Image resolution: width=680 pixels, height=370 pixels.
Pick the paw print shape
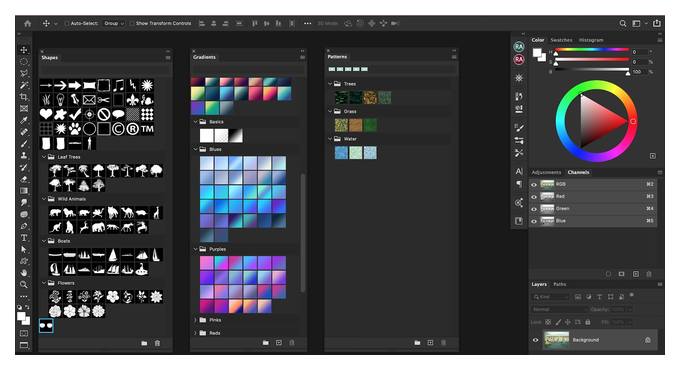(x=75, y=129)
